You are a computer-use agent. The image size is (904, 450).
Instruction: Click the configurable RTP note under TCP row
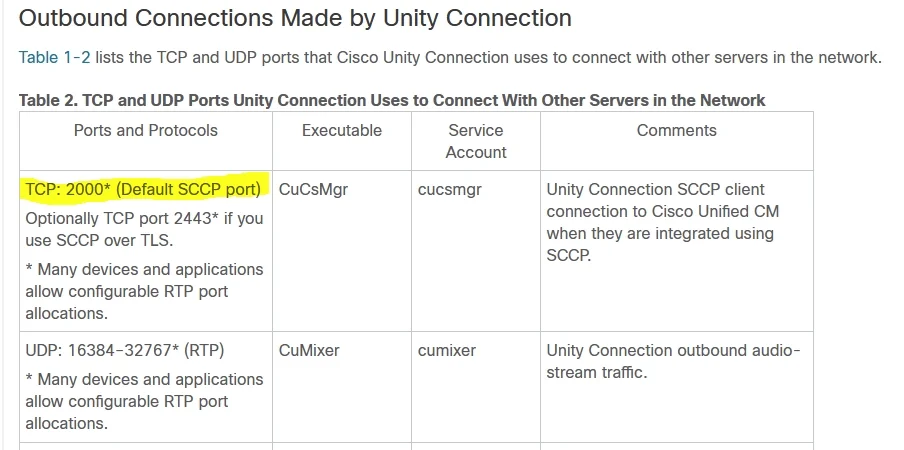coord(144,292)
